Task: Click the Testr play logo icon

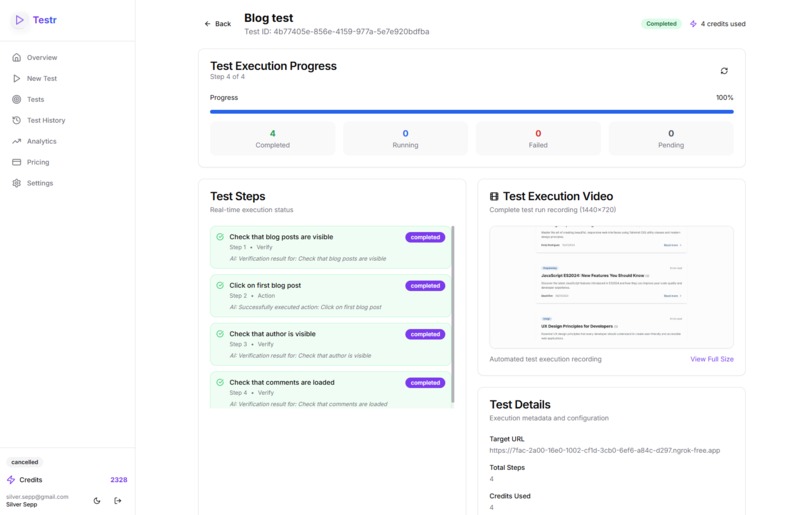Action: 20,20
